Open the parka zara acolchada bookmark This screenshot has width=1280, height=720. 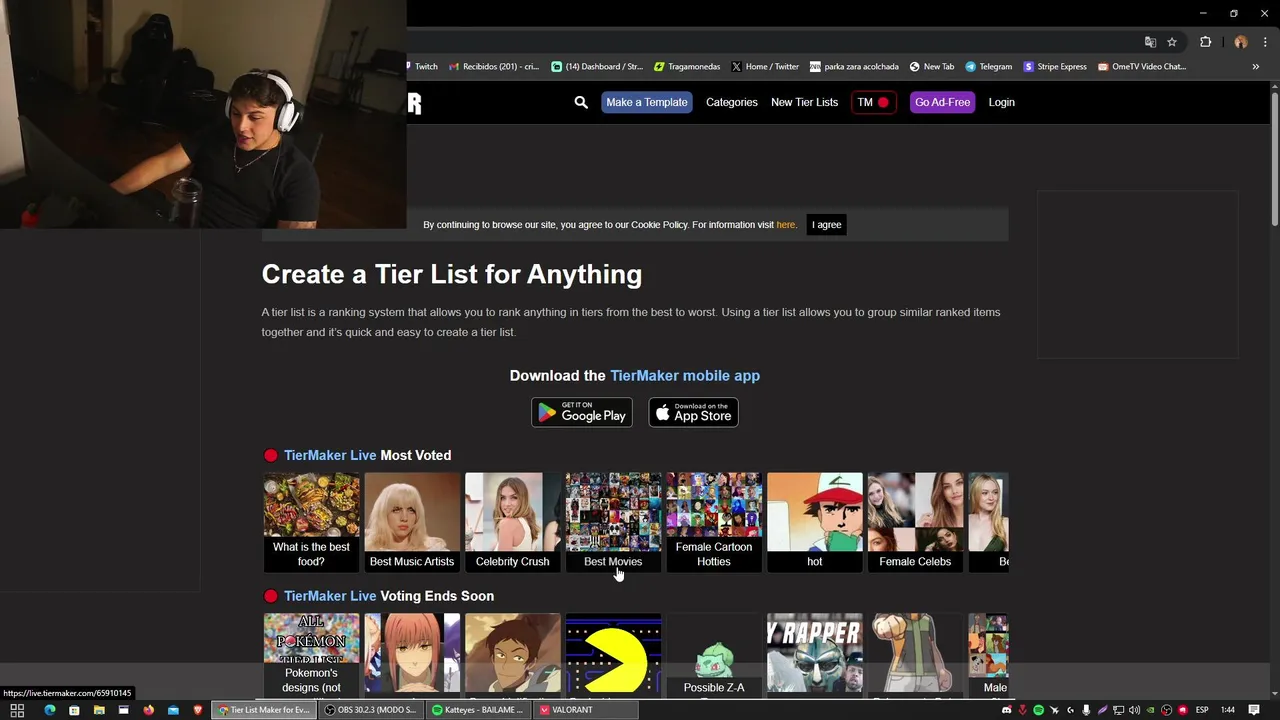(854, 67)
